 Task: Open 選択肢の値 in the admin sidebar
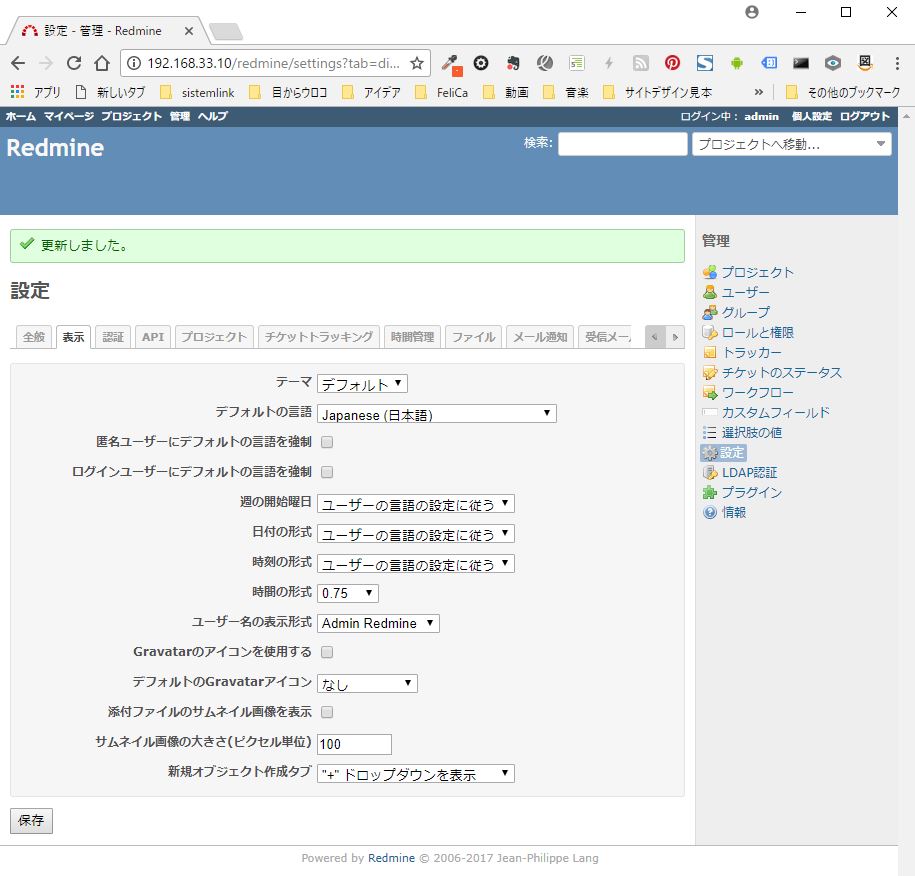click(x=752, y=432)
